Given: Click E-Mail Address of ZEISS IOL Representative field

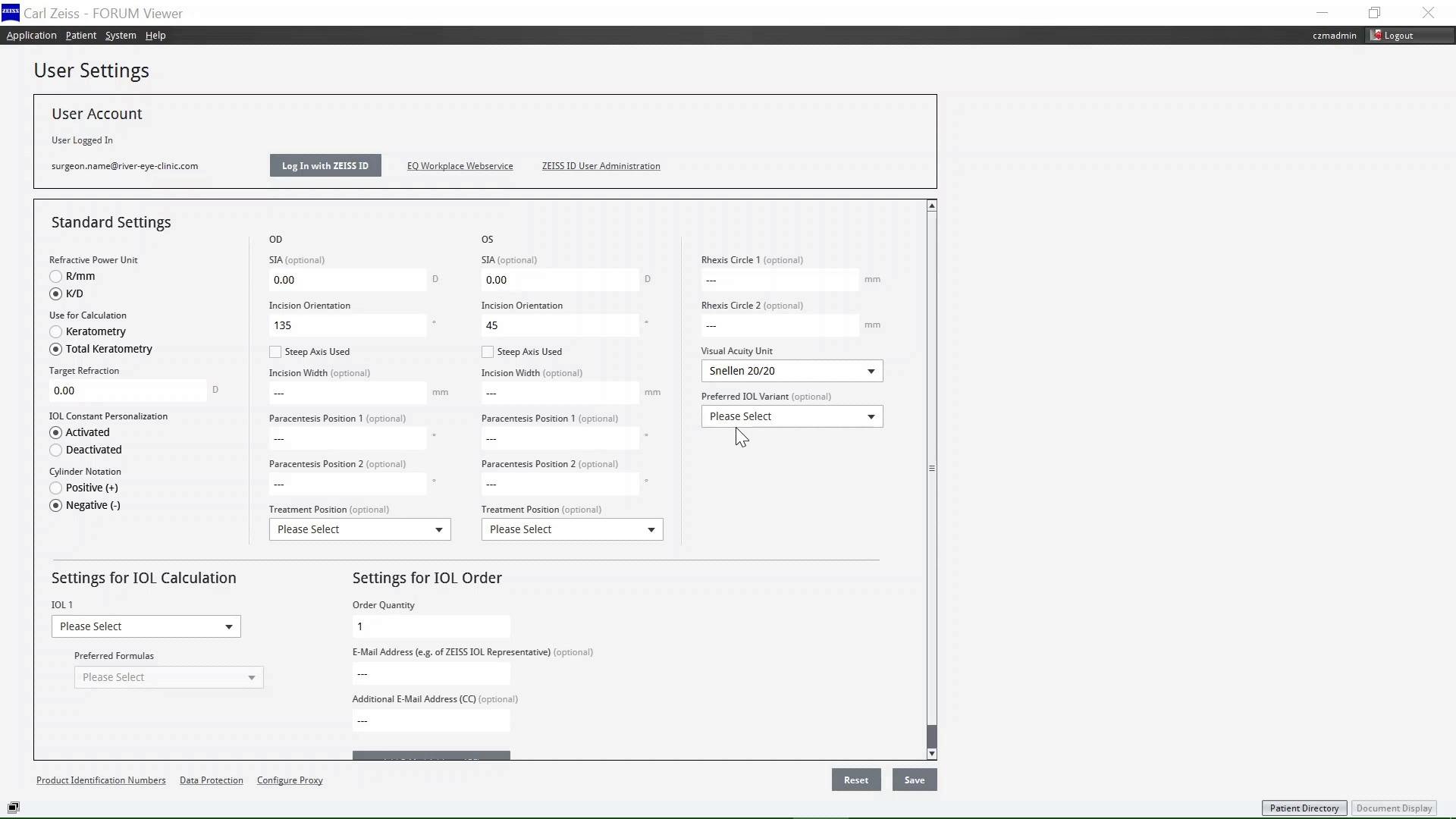Looking at the screenshot, I should point(431,673).
